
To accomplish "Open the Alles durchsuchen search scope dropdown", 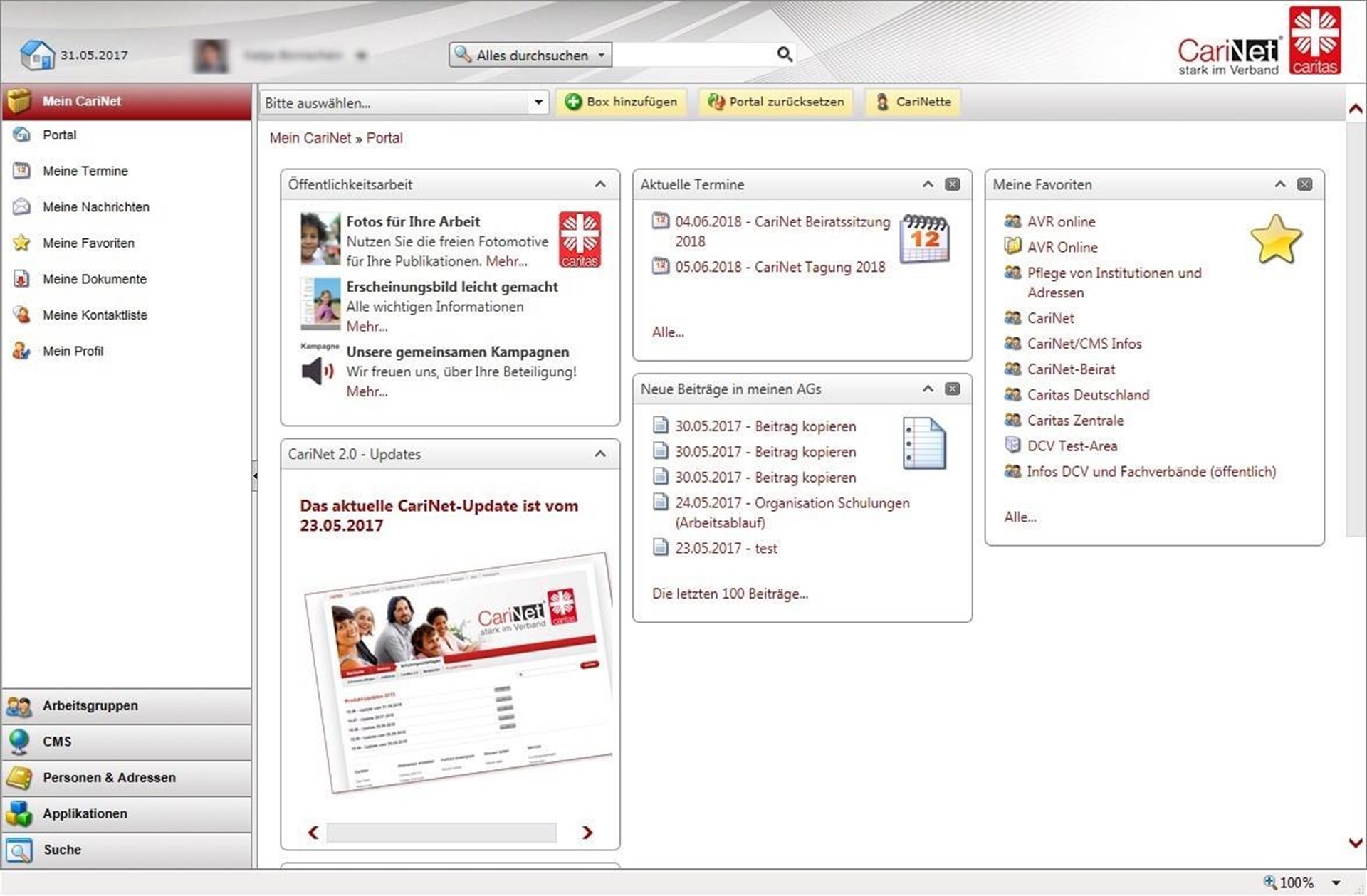I will pyautogui.click(x=530, y=55).
